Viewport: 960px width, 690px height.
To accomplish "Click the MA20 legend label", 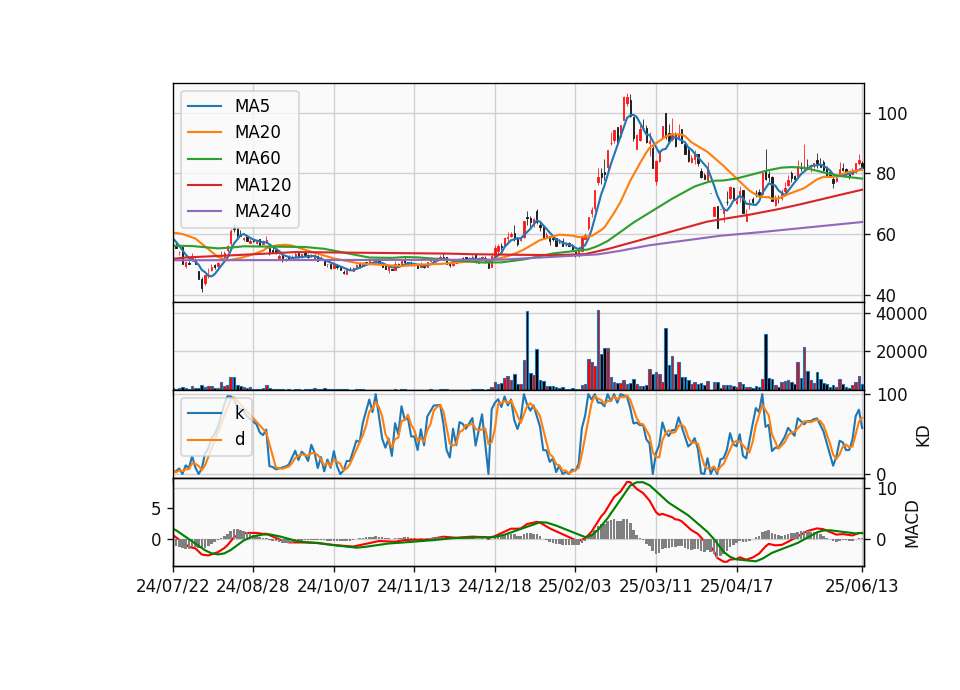I will [x=257, y=132].
